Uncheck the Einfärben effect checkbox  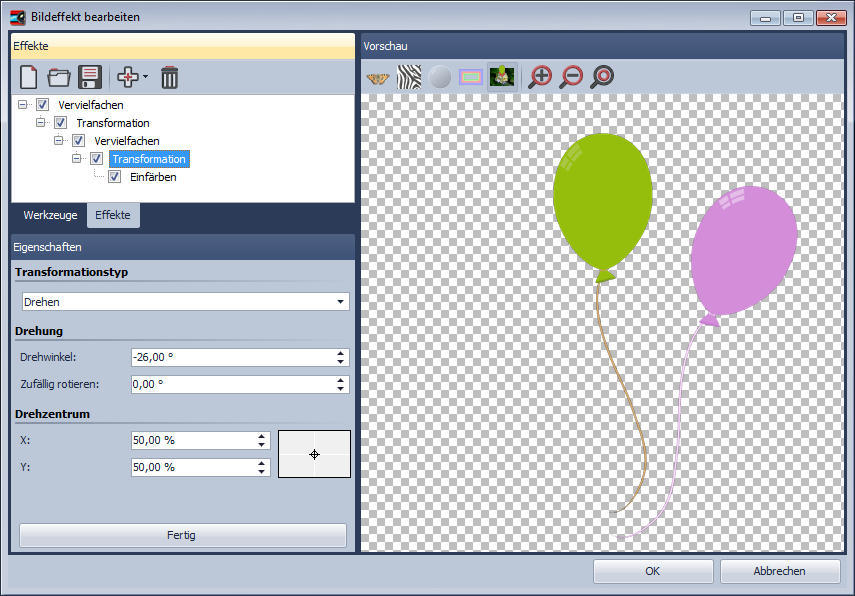coord(115,177)
